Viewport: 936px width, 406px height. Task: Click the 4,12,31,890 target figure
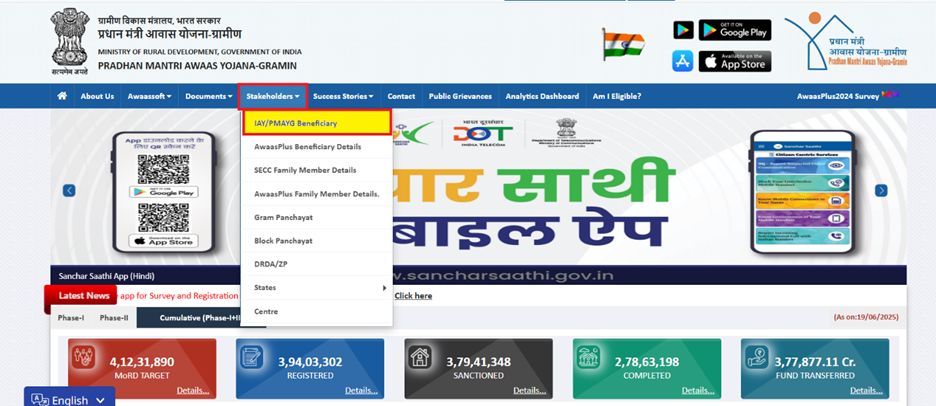click(142, 362)
